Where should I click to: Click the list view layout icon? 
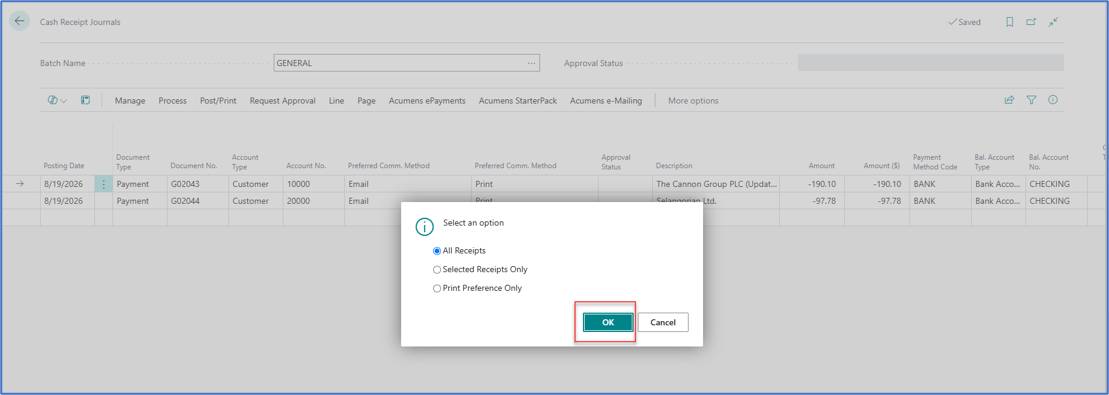tap(86, 101)
